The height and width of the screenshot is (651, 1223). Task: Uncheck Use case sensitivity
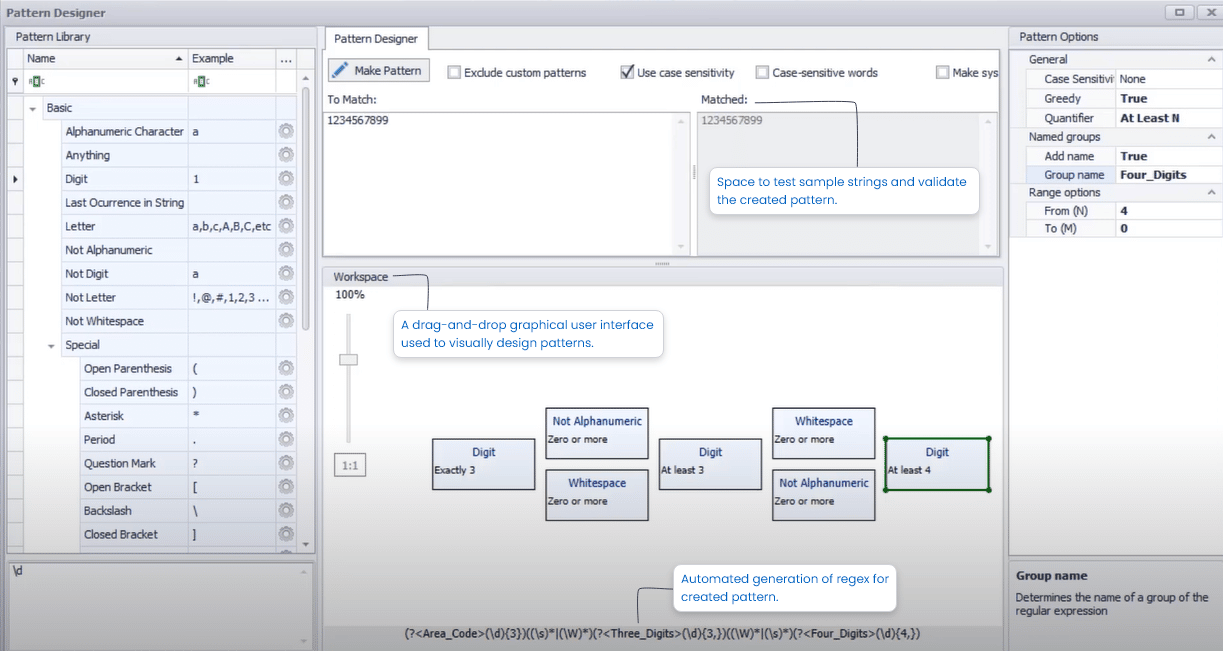pos(627,72)
